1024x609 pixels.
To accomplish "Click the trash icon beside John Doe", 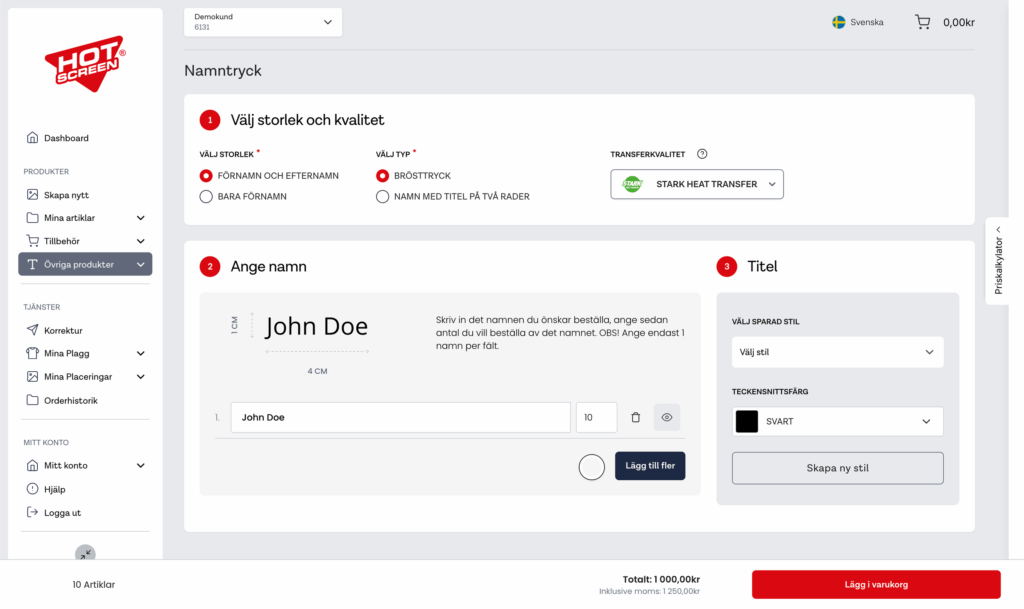I will (635, 417).
